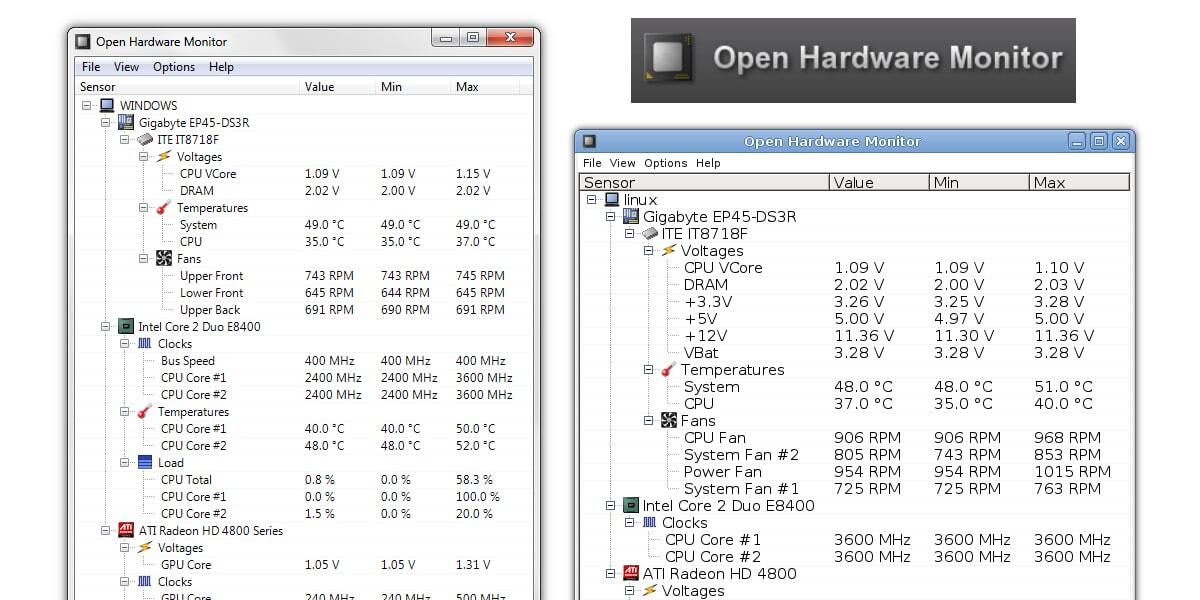1200x600 pixels.
Task: Click the Fans icon in the linux window
Action: (669, 421)
